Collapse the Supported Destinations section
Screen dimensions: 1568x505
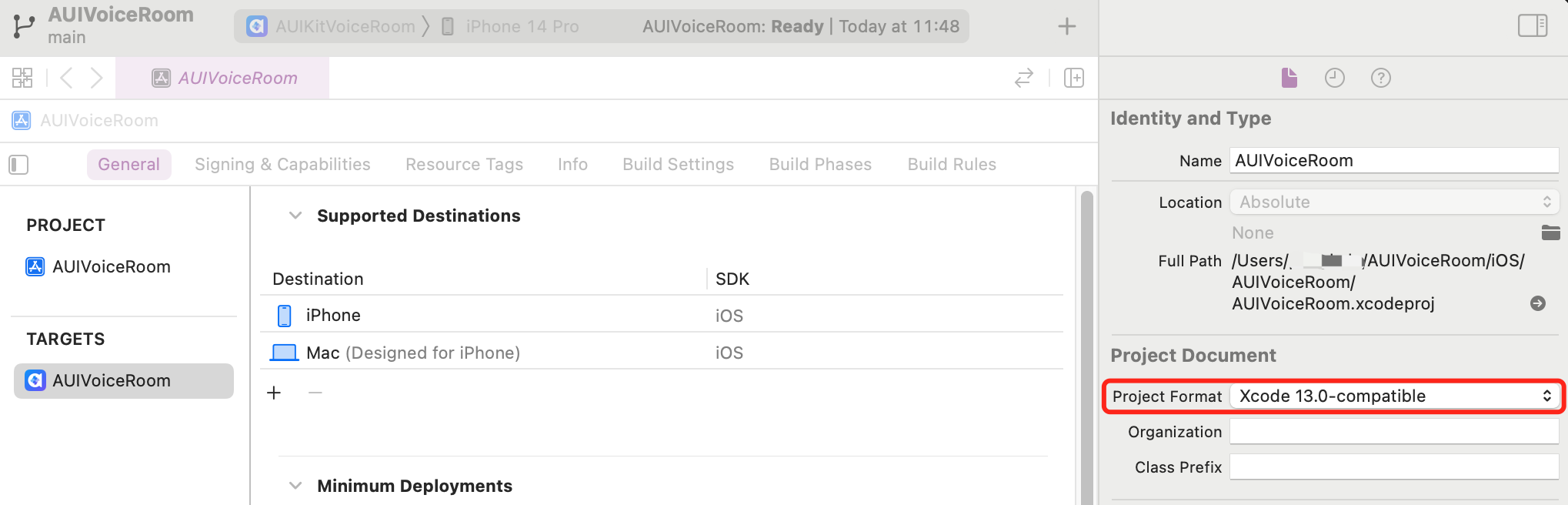pos(295,216)
